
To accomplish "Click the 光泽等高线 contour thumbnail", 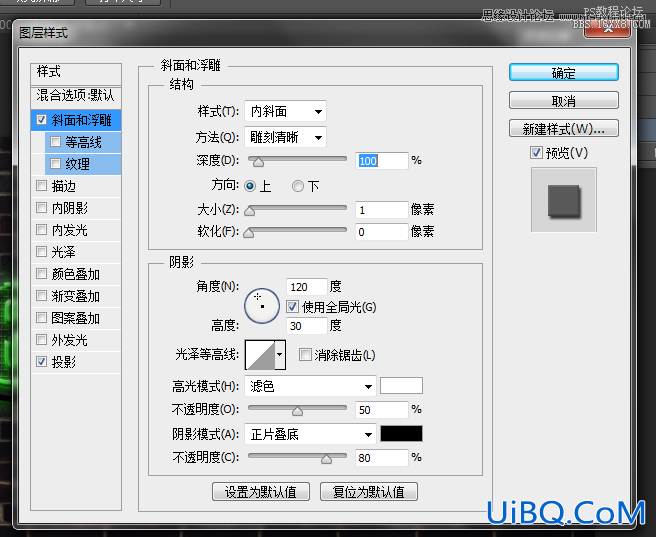I will [x=260, y=355].
